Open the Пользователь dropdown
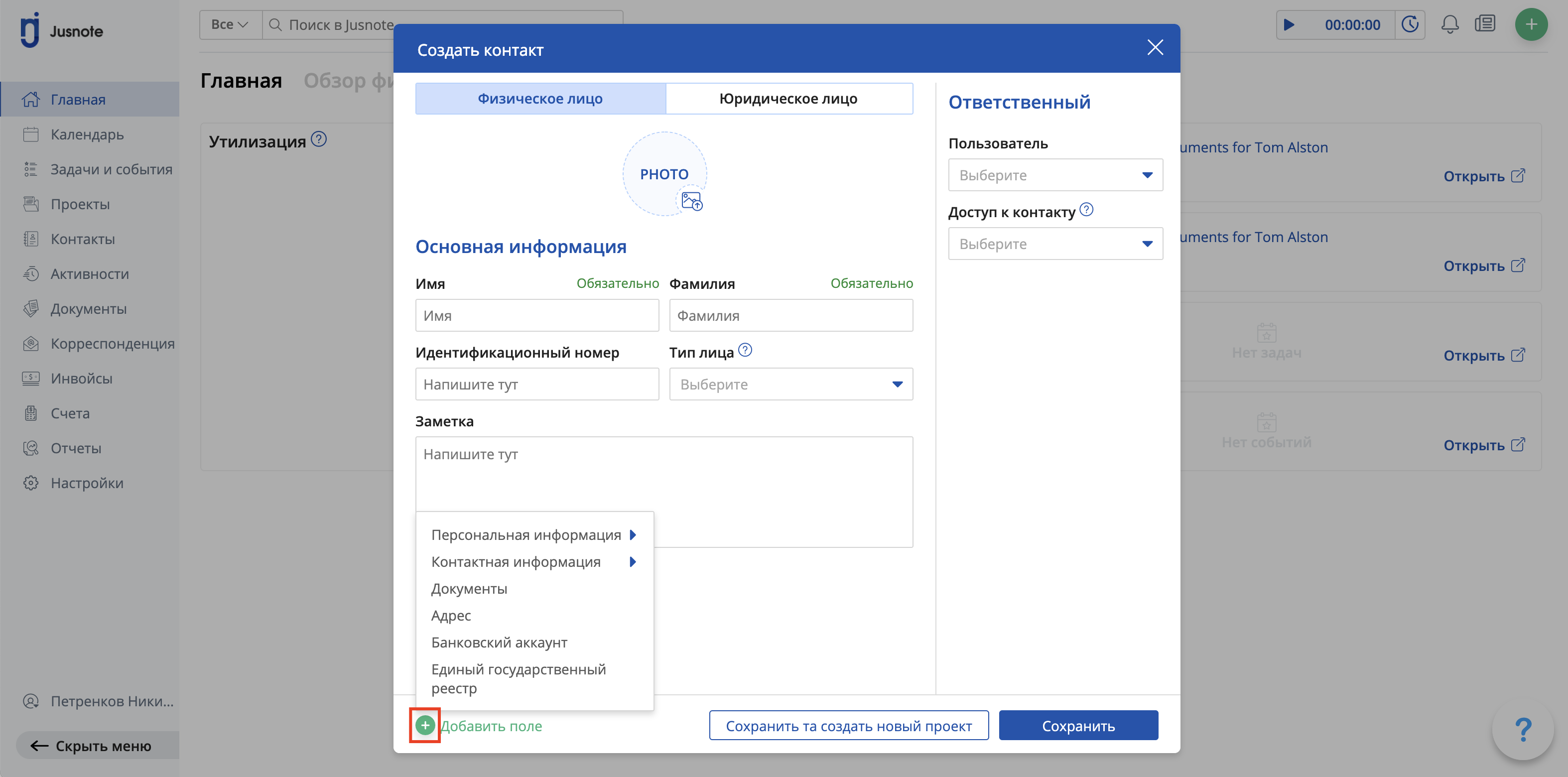Screen dimensions: 1568x777 (1055, 175)
